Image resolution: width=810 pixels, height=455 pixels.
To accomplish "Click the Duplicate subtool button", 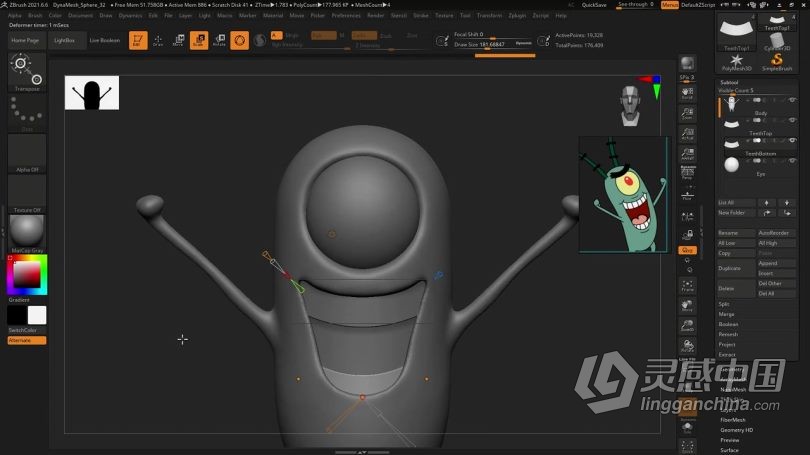I will 736,268.
